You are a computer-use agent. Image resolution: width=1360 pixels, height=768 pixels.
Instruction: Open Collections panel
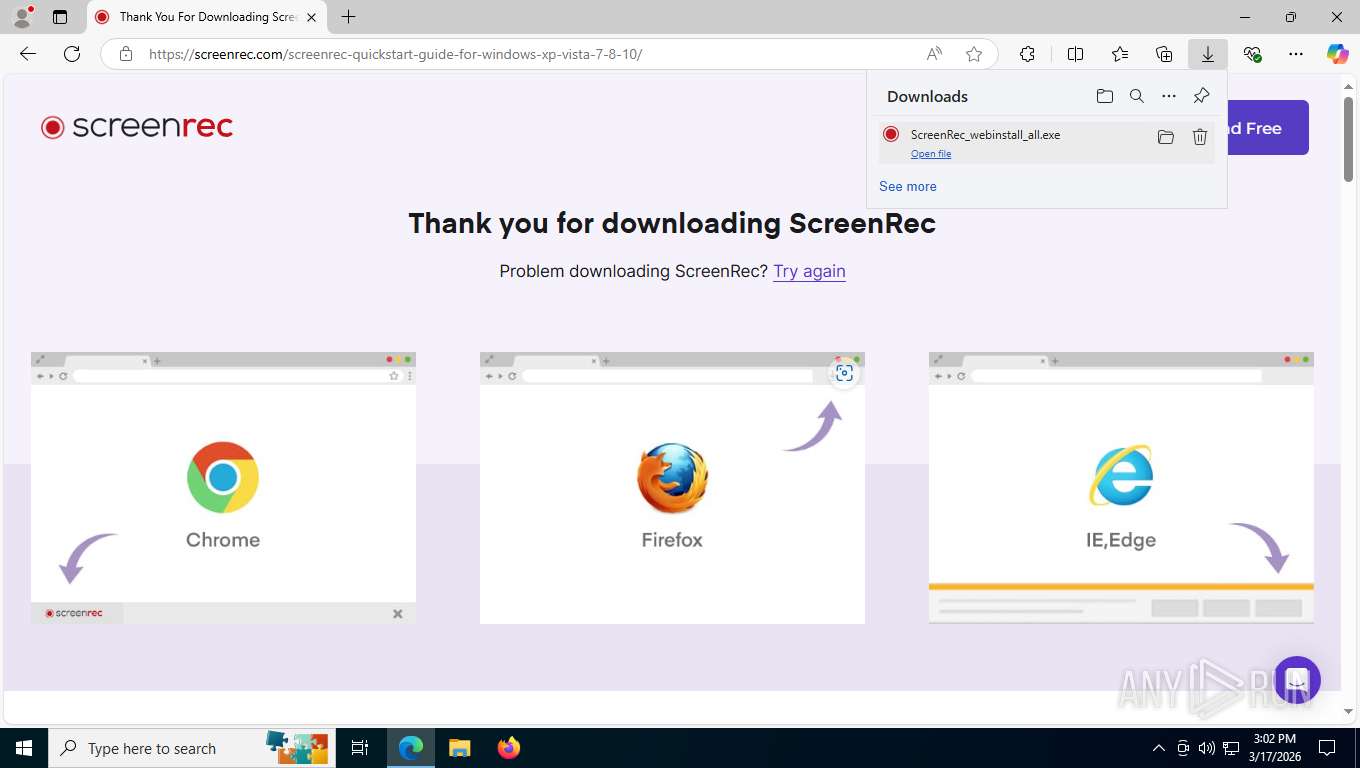[1164, 54]
